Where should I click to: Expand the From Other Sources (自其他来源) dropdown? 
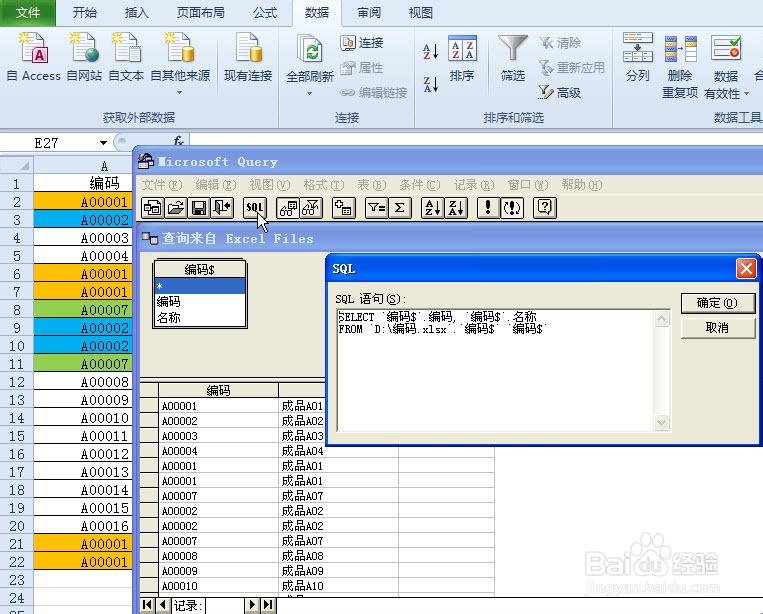[x=180, y=92]
